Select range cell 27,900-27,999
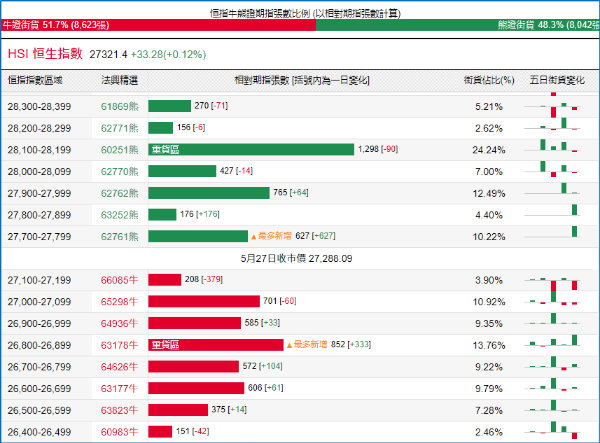The image size is (600, 443). (x=39, y=193)
